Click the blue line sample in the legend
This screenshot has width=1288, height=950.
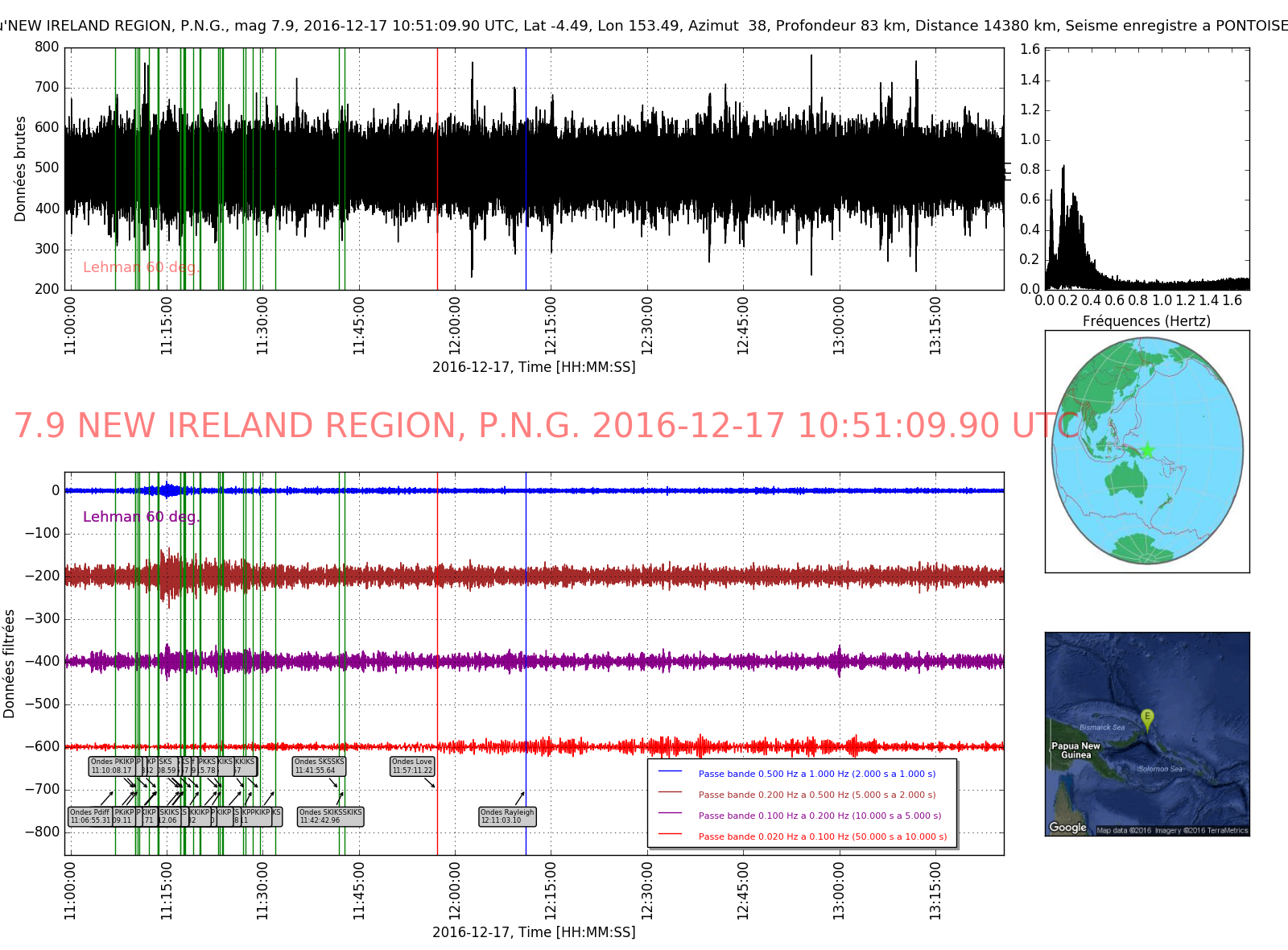(670, 771)
